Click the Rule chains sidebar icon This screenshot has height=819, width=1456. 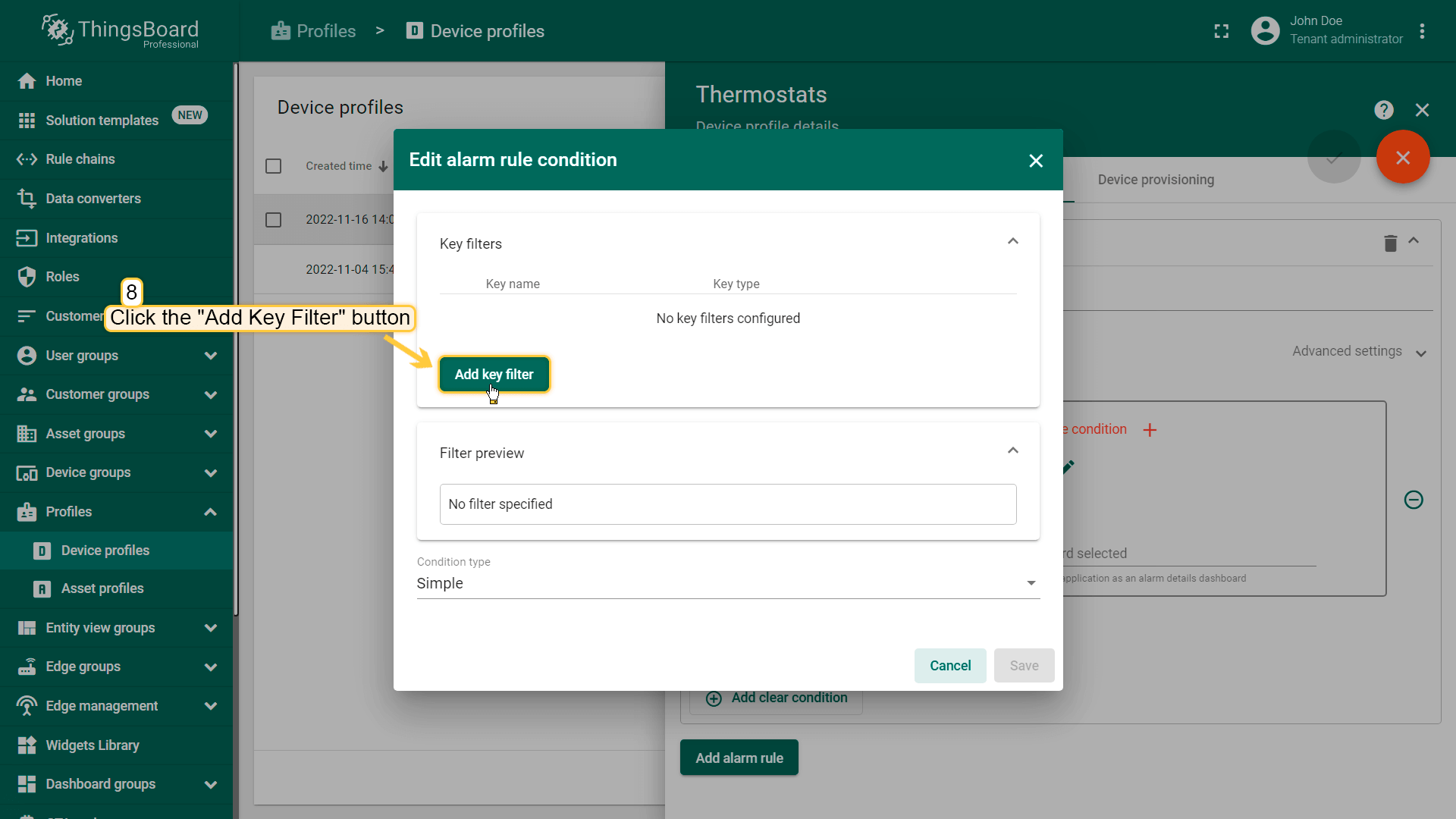[x=27, y=159]
